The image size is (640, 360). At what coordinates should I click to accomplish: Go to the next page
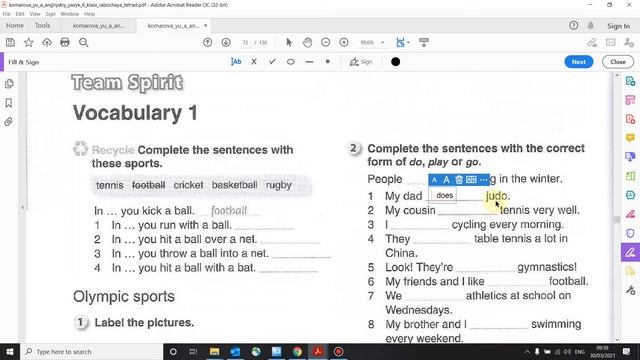pyautogui.click(x=226, y=42)
